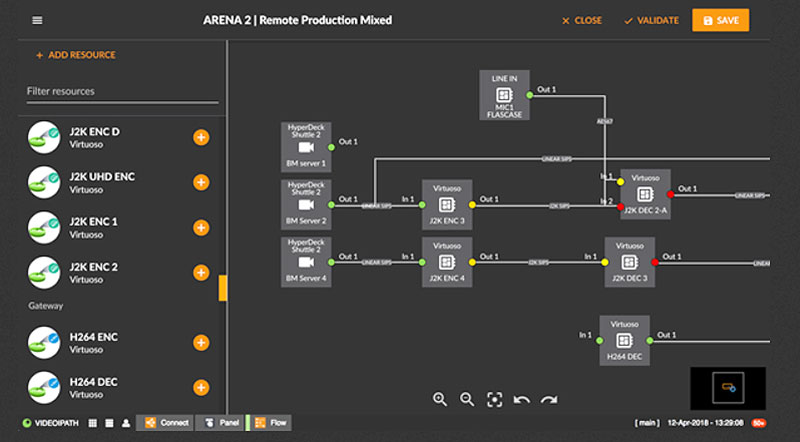Zoom in on the flow canvas
Viewport: 800px width, 442px height.
440,399
